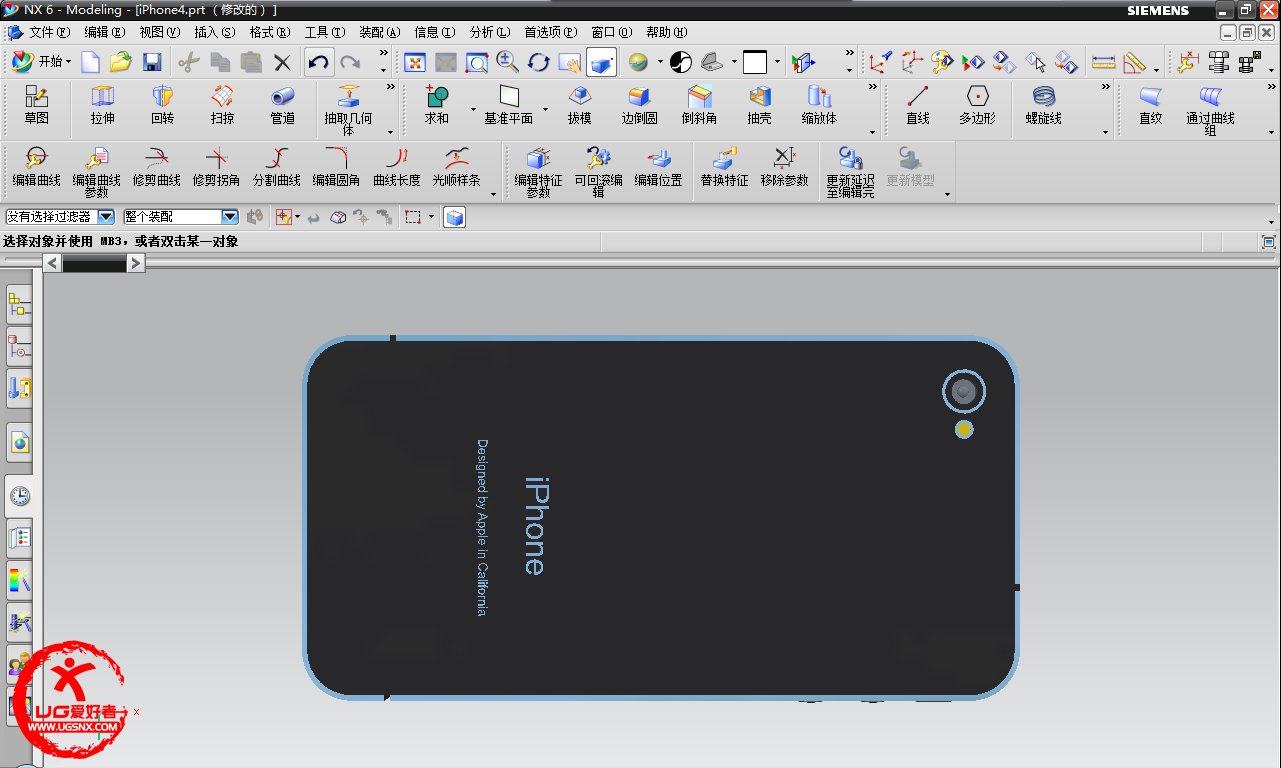Select the 基准平面 (Datum Plane) tool
The height and width of the screenshot is (768, 1281).
pos(509,105)
